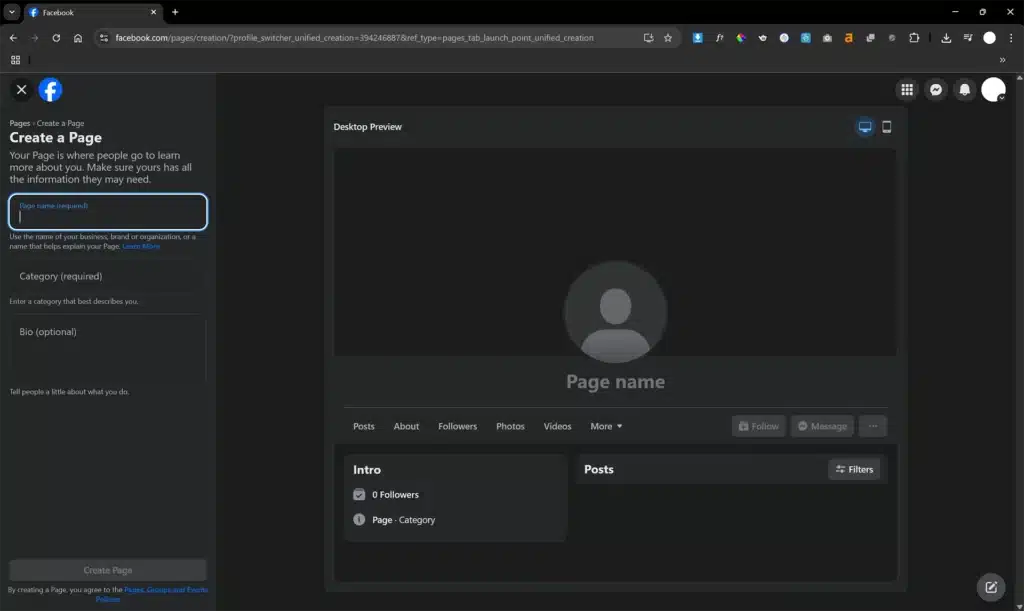Go back in browser history

coord(13,38)
